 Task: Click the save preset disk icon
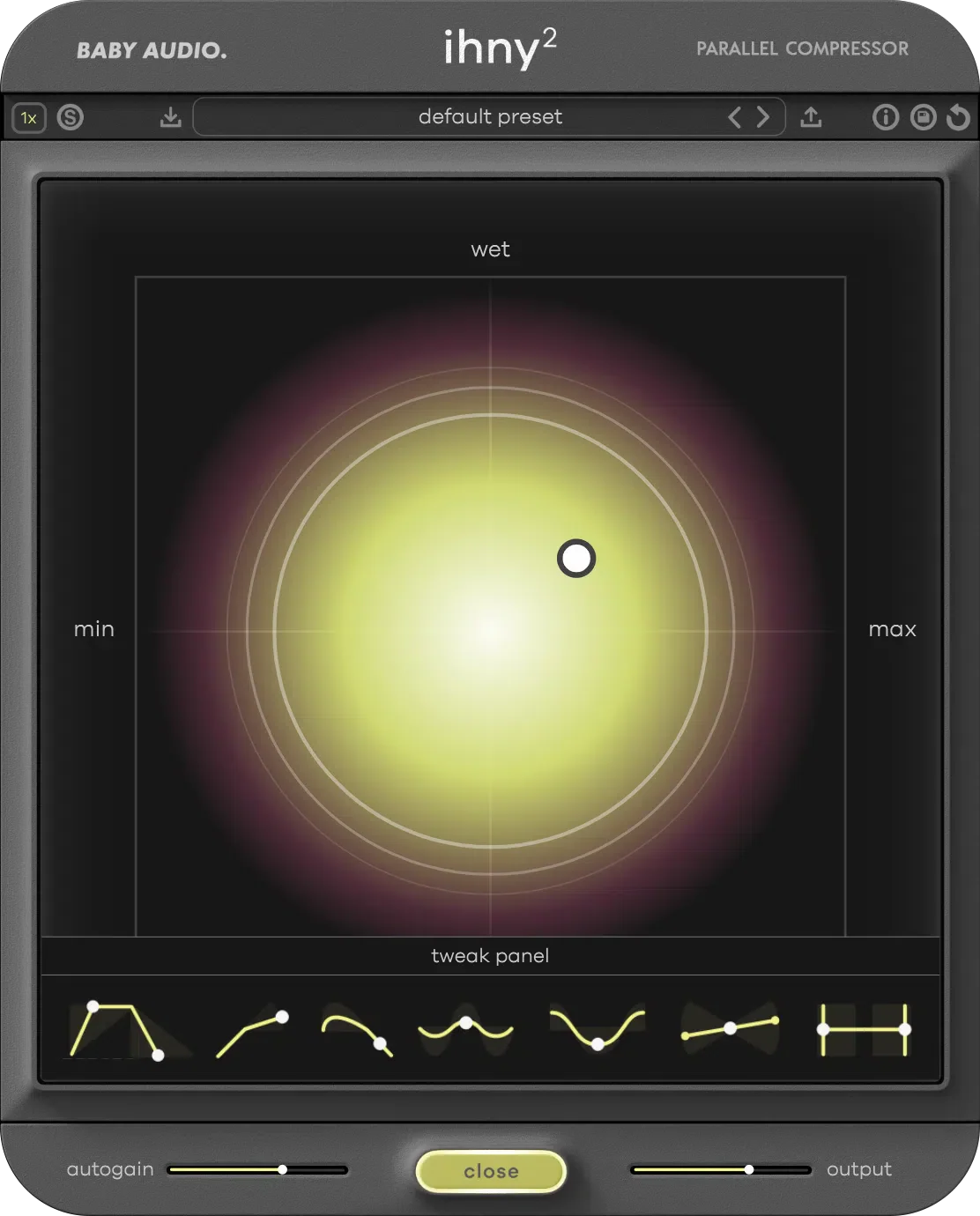(923, 117)
